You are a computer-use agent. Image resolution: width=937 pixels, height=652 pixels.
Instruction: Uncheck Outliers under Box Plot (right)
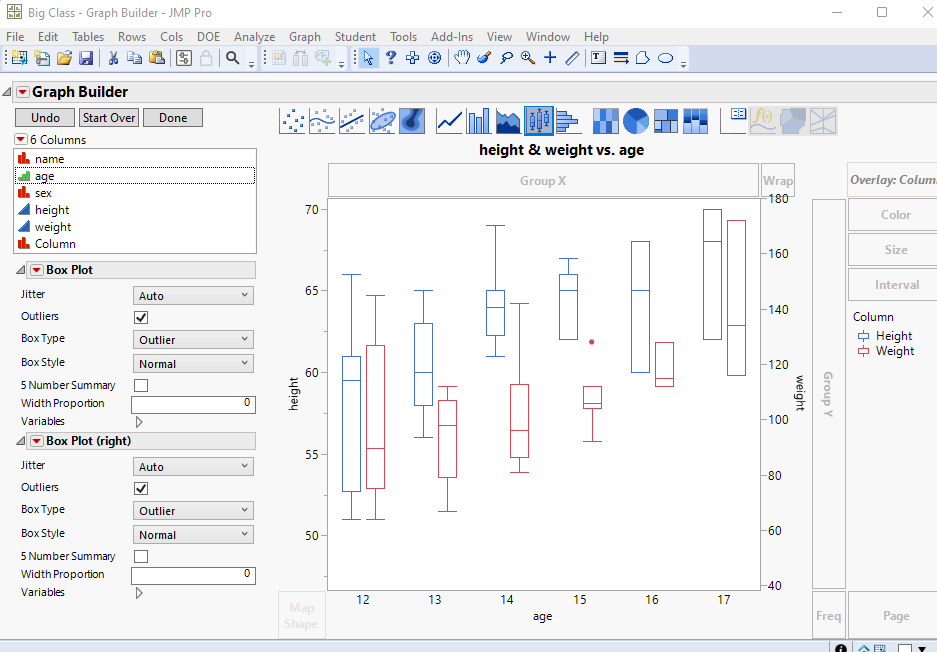pyautogui.click(x=141, y=488)
